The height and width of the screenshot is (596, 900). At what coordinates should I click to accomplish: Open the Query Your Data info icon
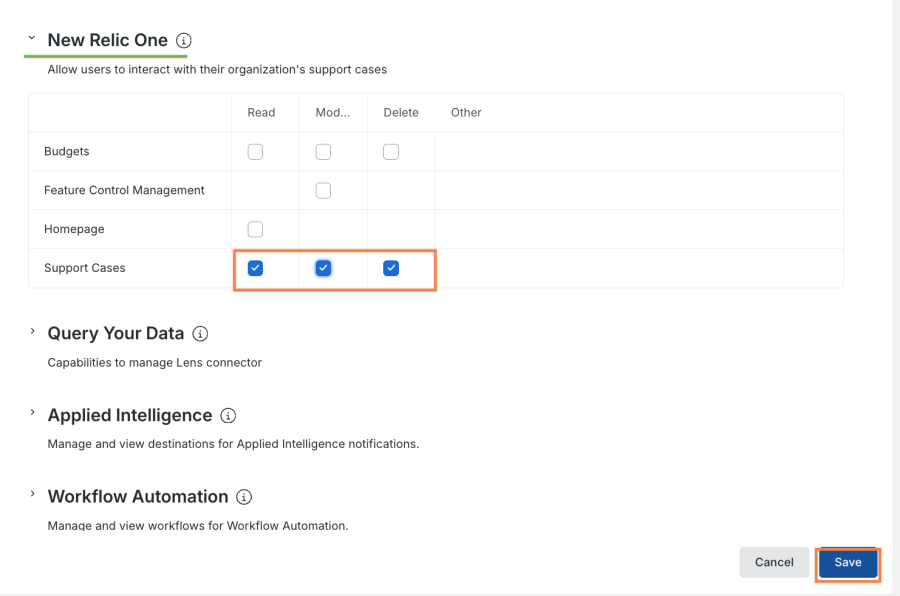200,334
